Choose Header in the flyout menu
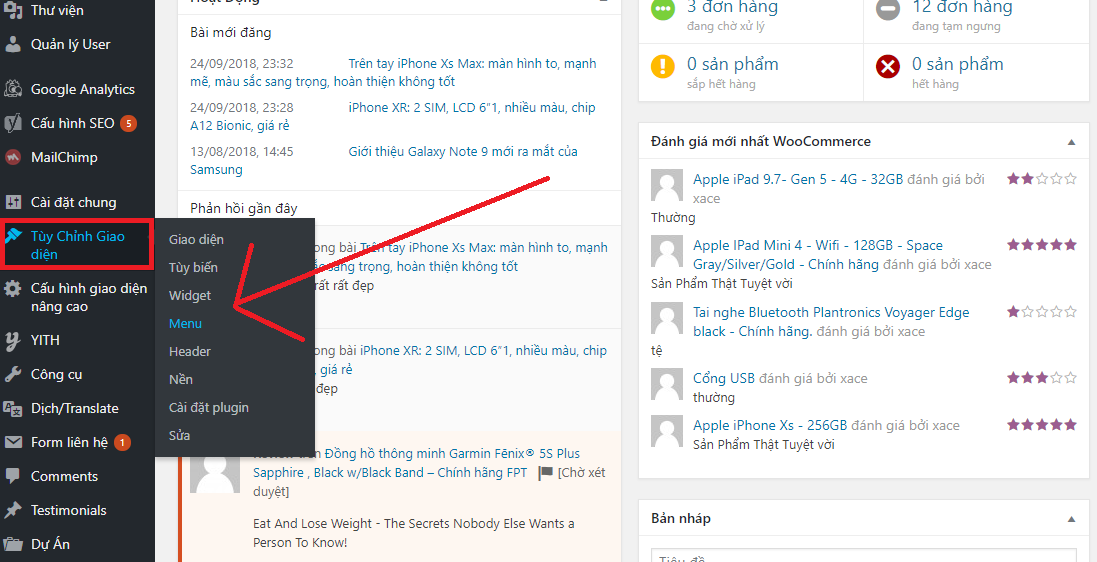Image resolution: width=1097 pixels, height=562 pixels. (x=190, y=351)
